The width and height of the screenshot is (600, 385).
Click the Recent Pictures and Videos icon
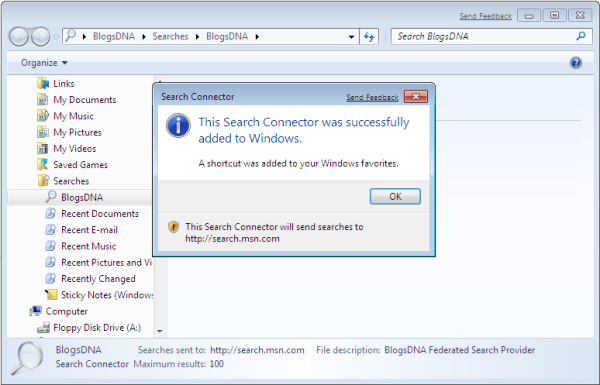[51, 262]
